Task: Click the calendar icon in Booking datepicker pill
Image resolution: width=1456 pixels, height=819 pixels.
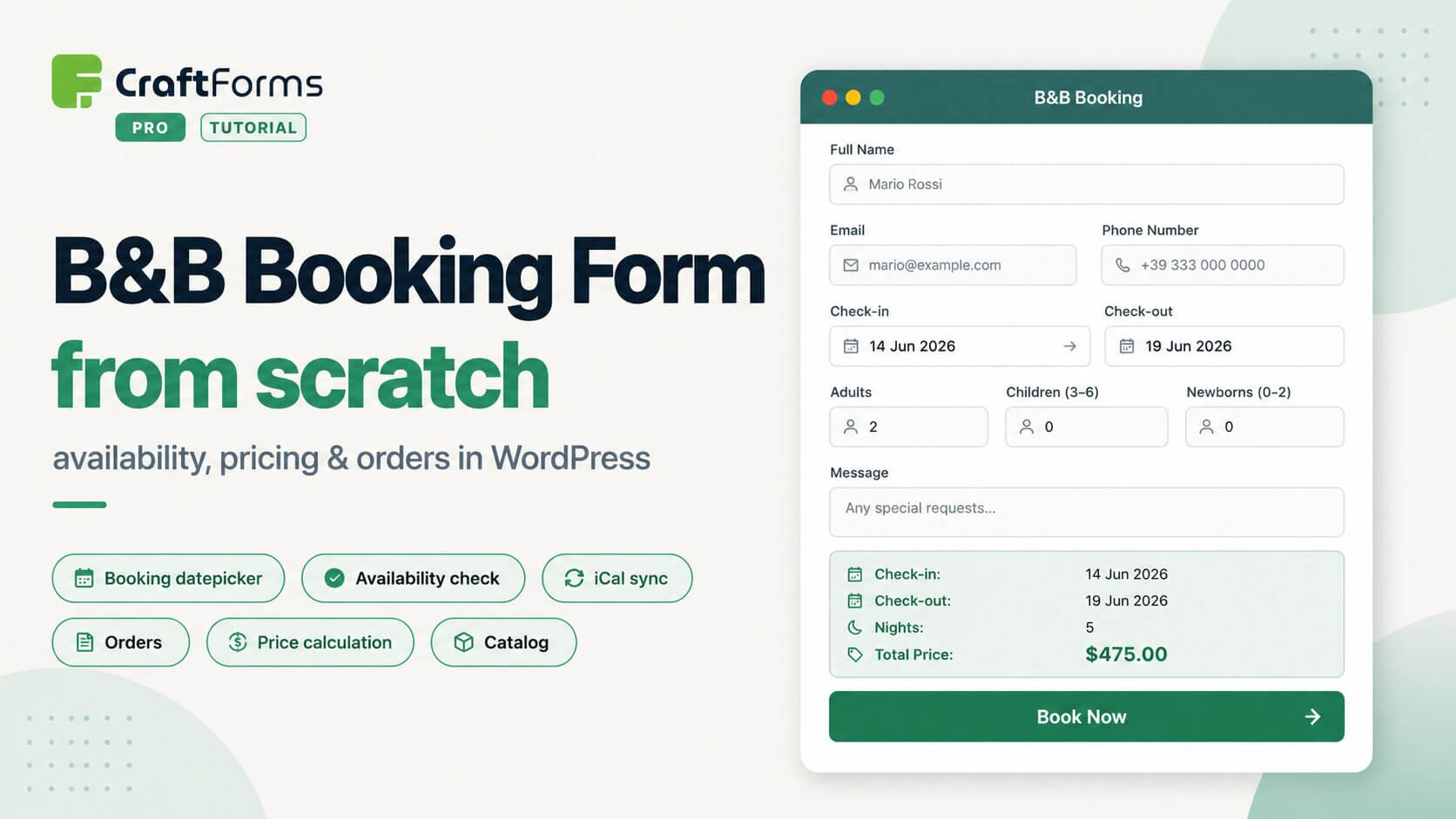Action: coord(84,578)
